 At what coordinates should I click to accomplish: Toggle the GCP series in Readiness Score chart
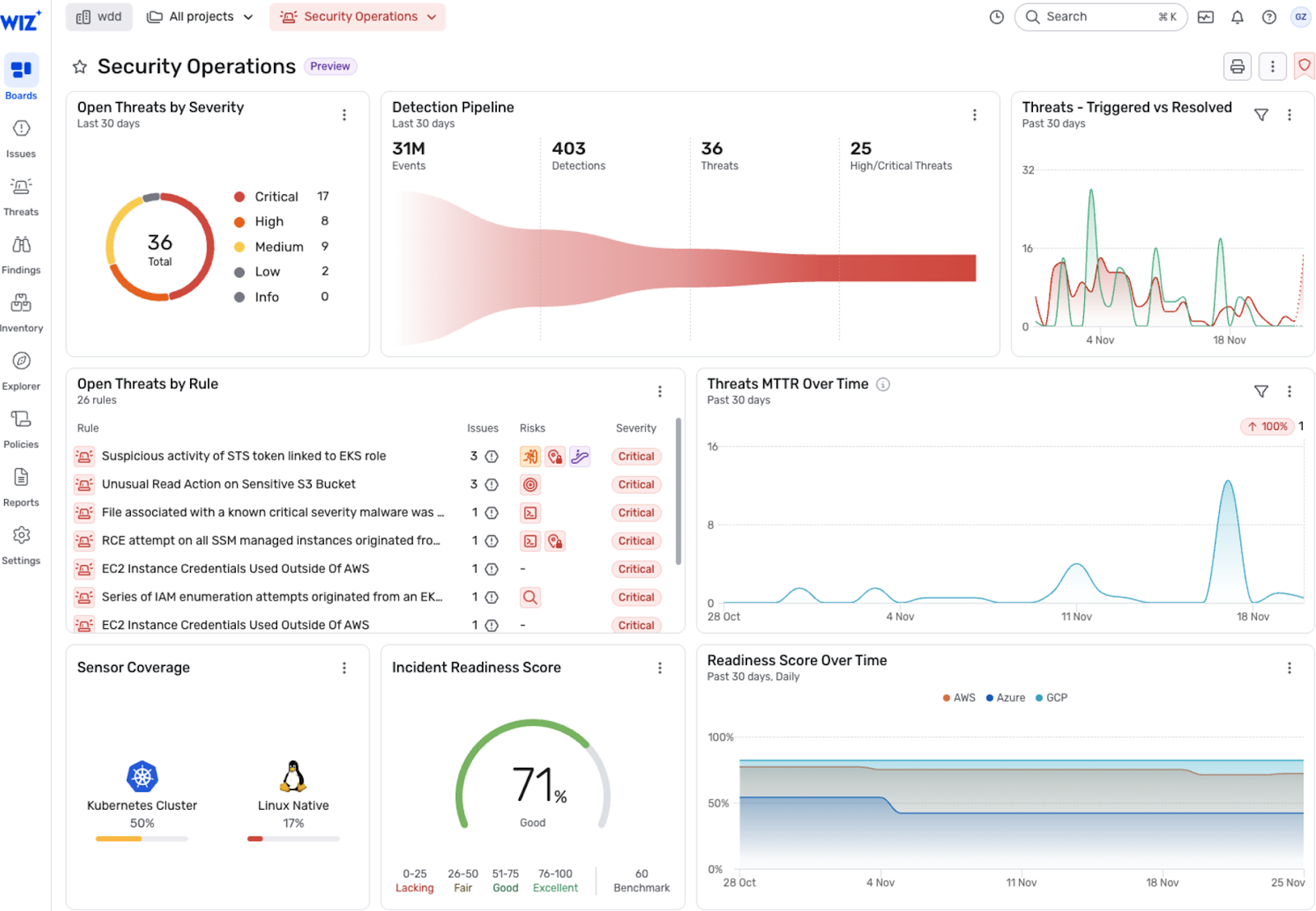[1051, 697]
